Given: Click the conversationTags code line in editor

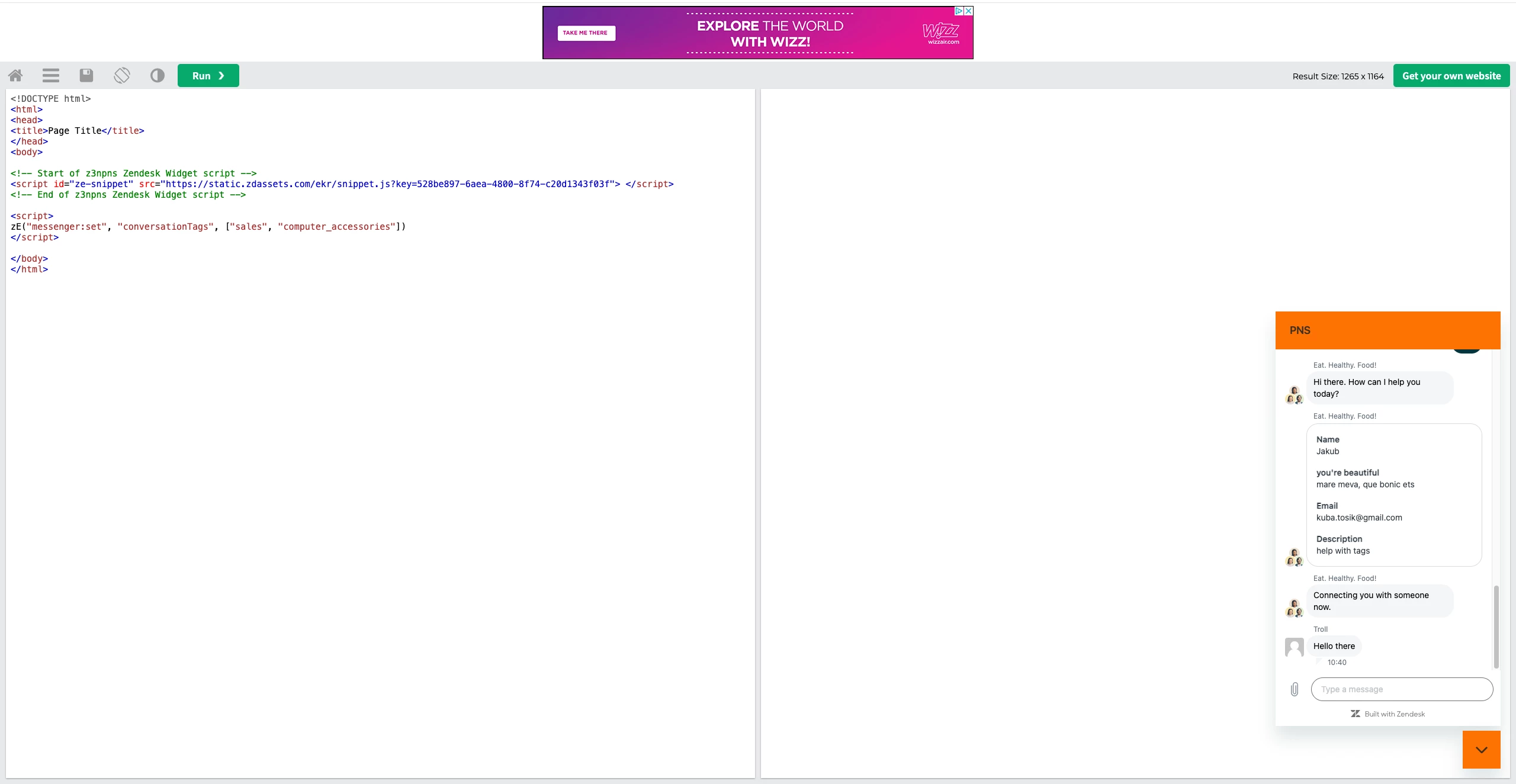Looking at the screenshot, I should (208, 227).
